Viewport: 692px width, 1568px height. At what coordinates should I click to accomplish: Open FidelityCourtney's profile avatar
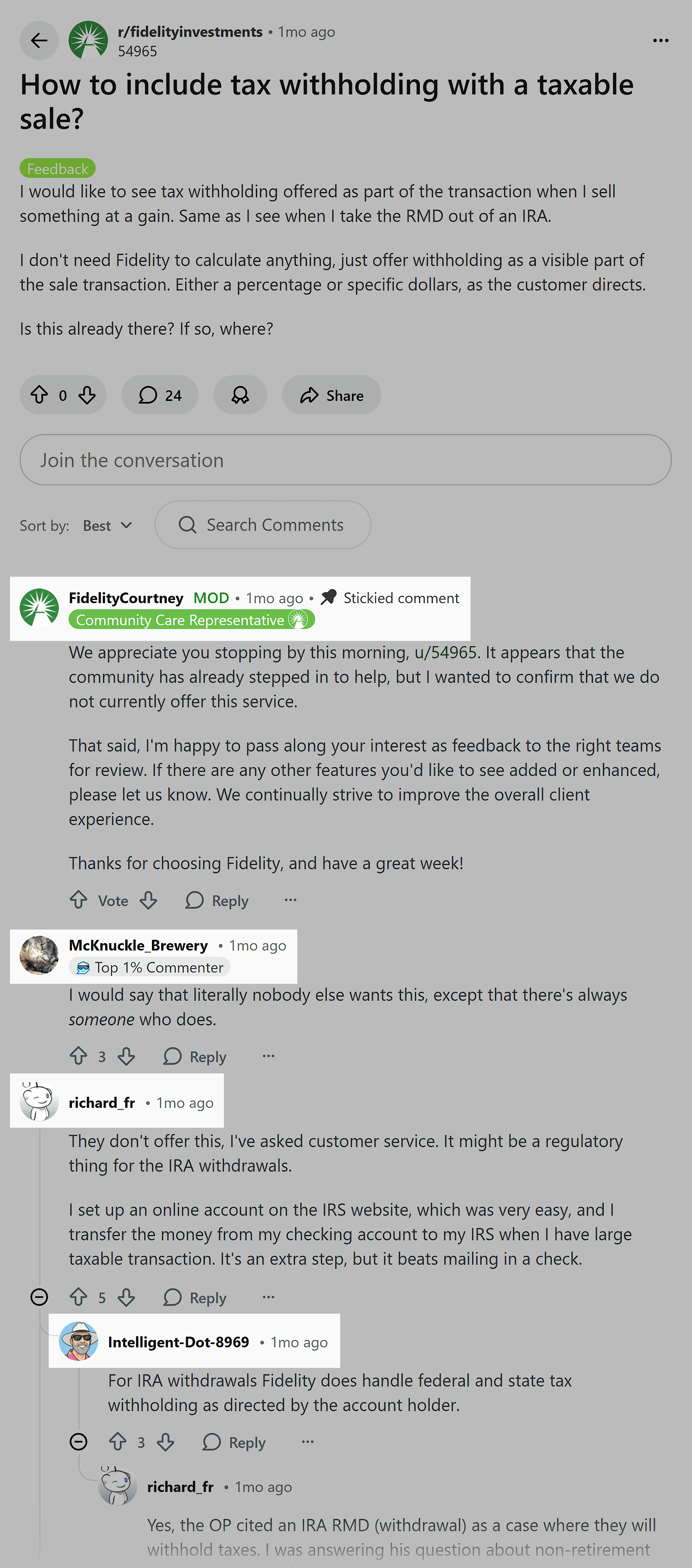coord(39,608)
